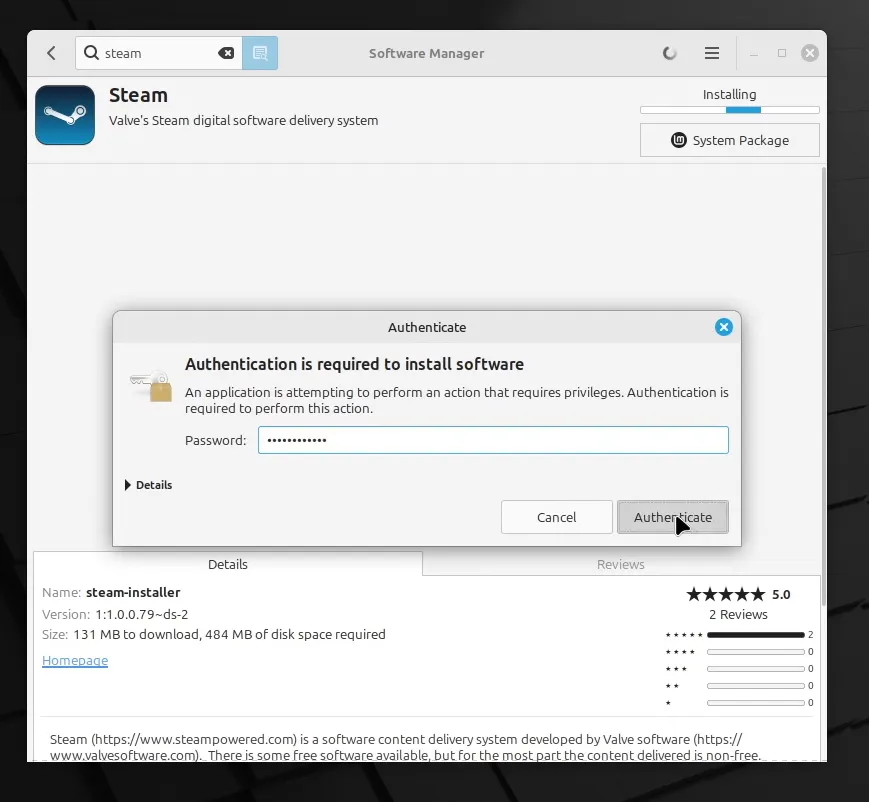Select the Details tab
This screenshot has height=802, width=869.
[x=228, y=564]
